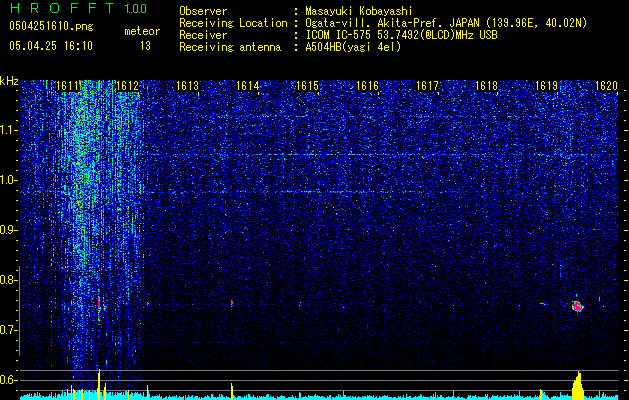Click the red meteor echo after 1611

click(x=99, y=304)
